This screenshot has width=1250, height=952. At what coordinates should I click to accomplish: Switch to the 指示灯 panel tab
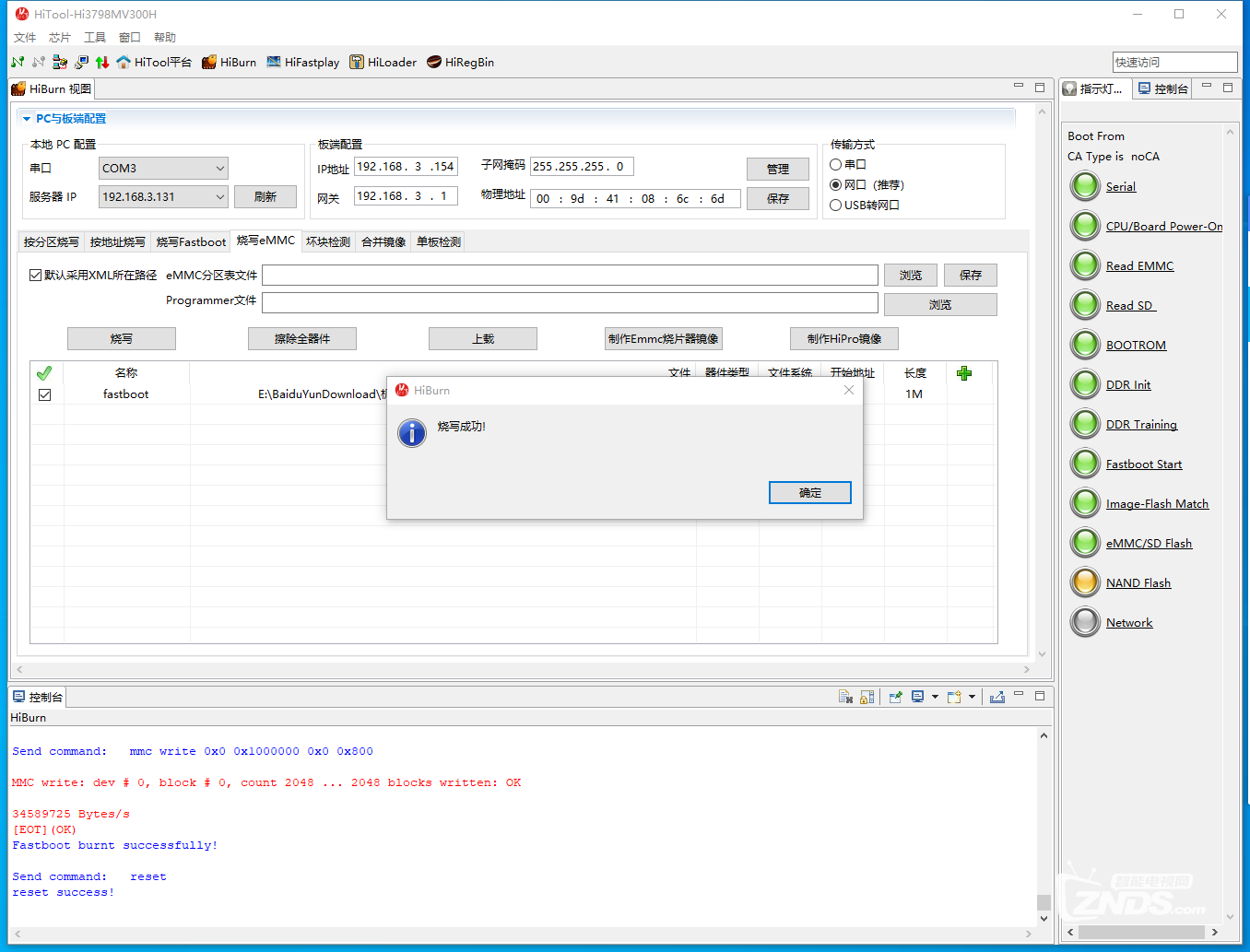point(1094,88)
